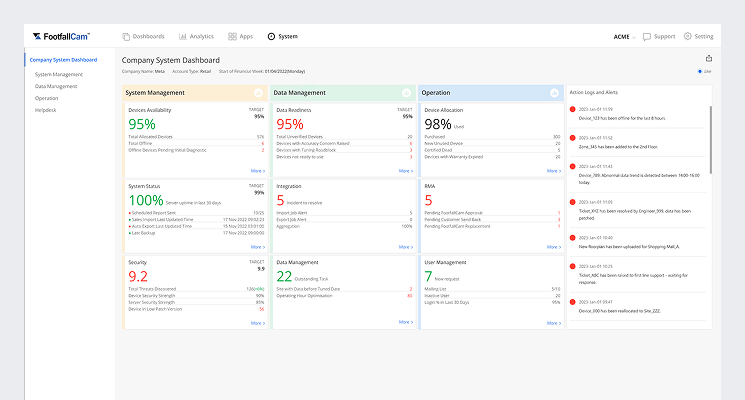Click the share/export icon at top right

(x=709, y=59)
